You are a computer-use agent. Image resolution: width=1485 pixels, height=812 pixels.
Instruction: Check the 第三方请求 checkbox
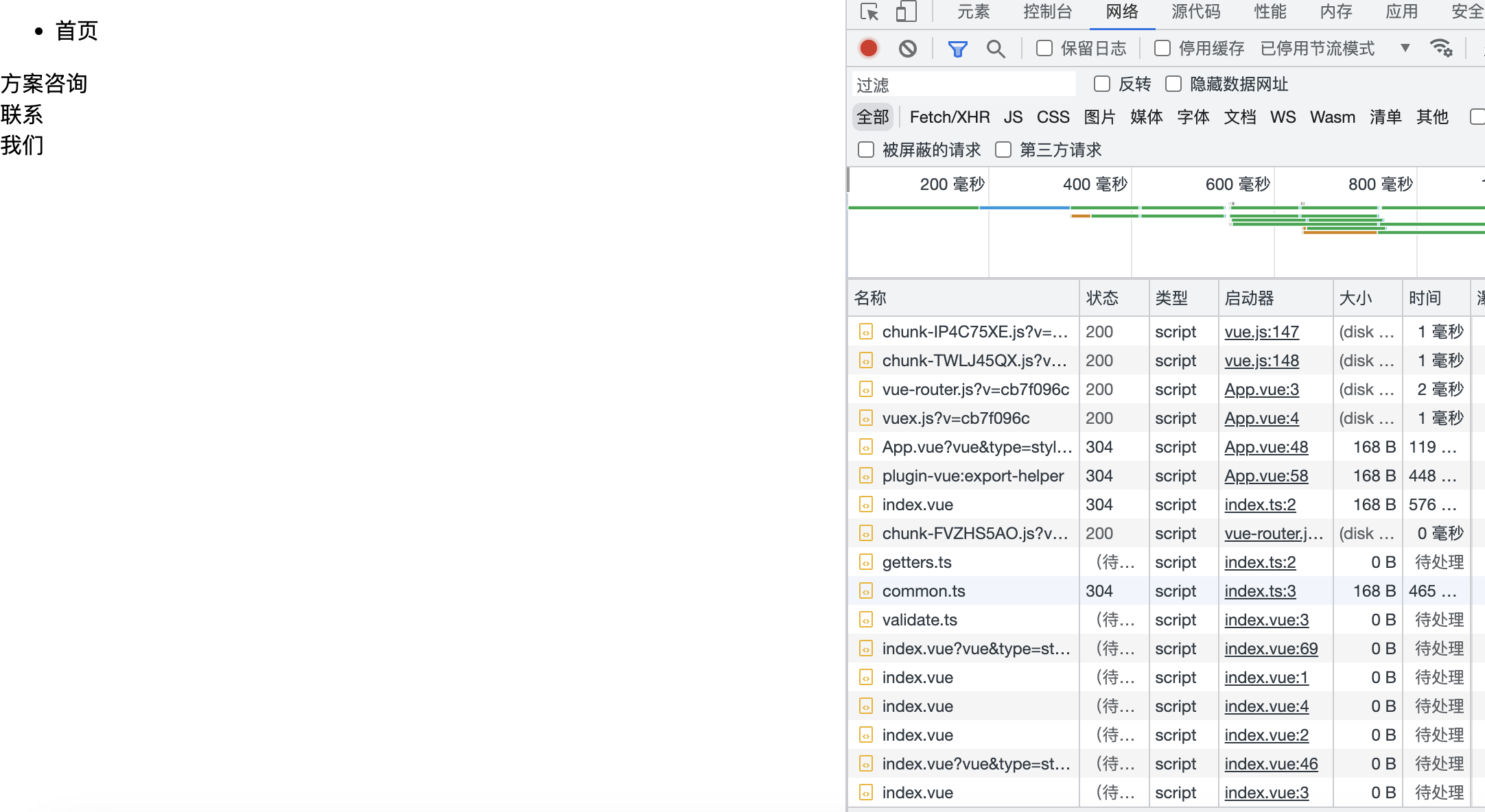tap(1003, 150)
